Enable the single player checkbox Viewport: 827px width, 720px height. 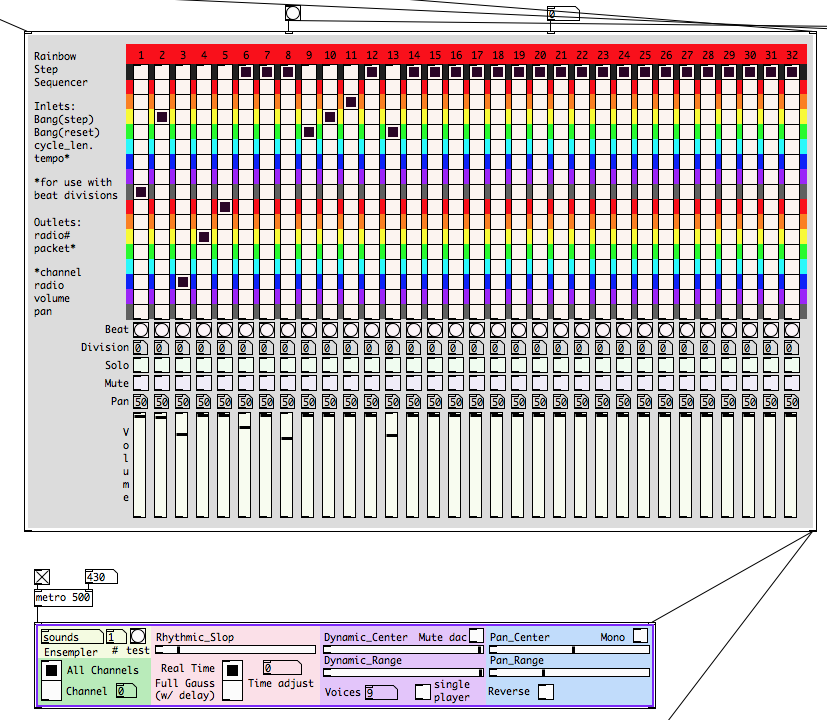click(x=423, y=691)
